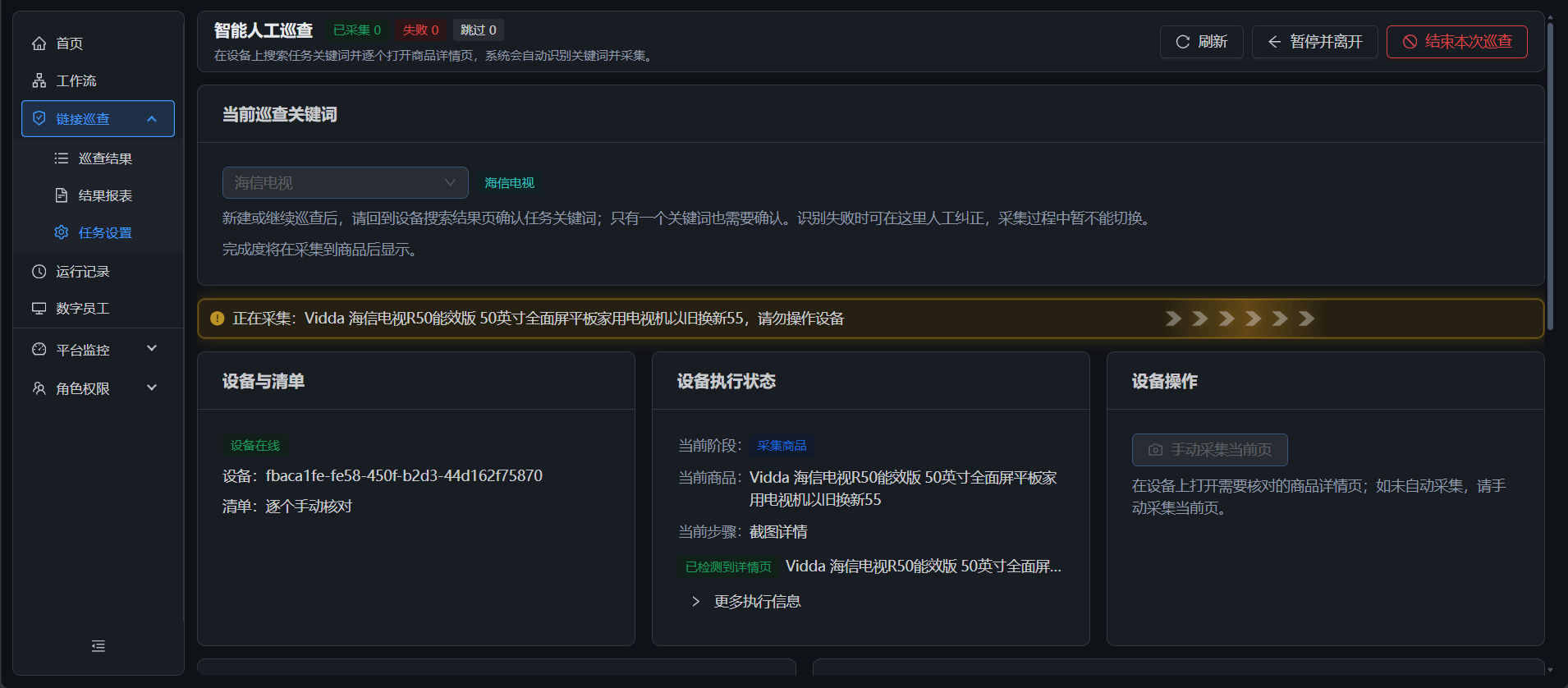The image size is (1568, 688).
Task: Click the 已检测到详情页 tag
Action: click(x=729, y=566)
